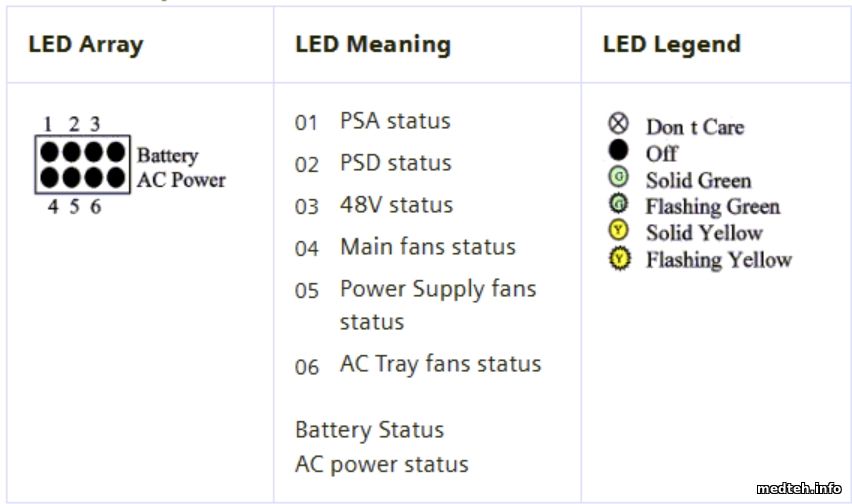This screenshot has width=852, height=504.
Task: Click the AC Tray fans status entry
Action: pyautogui.click(x=440, y=364)
